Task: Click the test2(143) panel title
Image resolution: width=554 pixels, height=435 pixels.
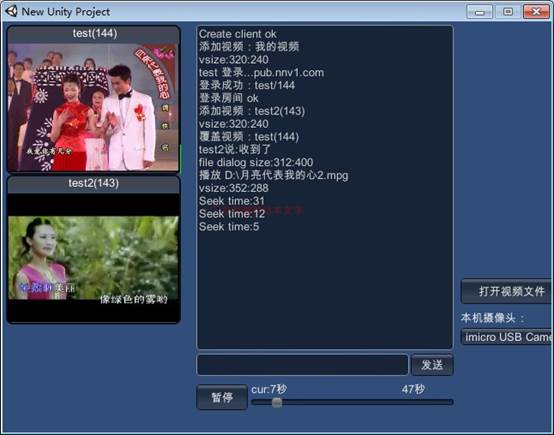Action: point(94,183)
